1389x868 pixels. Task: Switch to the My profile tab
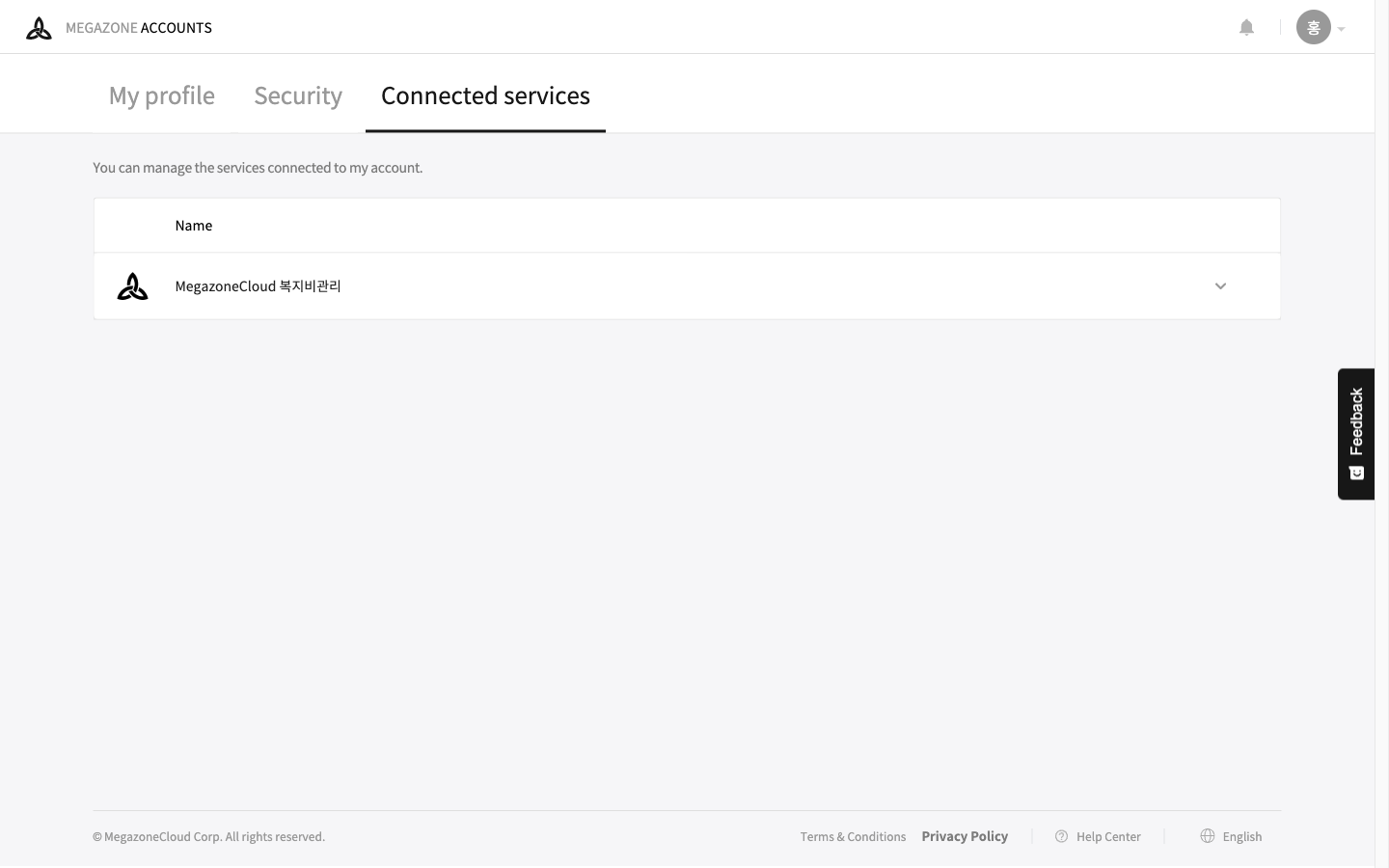pos(162,95)
